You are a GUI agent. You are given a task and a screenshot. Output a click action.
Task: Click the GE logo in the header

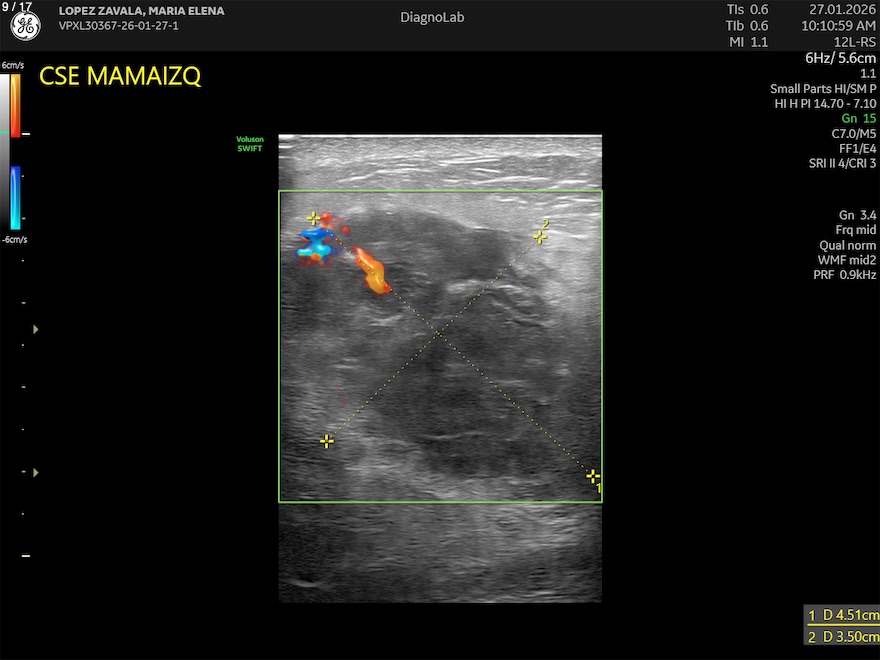click(25, 27)
